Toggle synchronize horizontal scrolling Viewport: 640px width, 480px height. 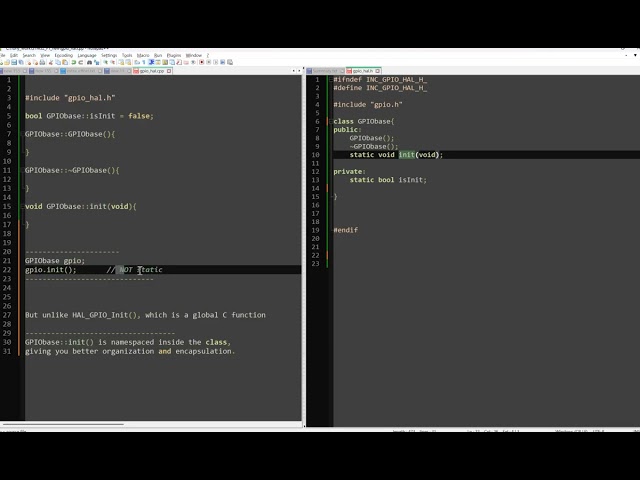click(128, 62)
